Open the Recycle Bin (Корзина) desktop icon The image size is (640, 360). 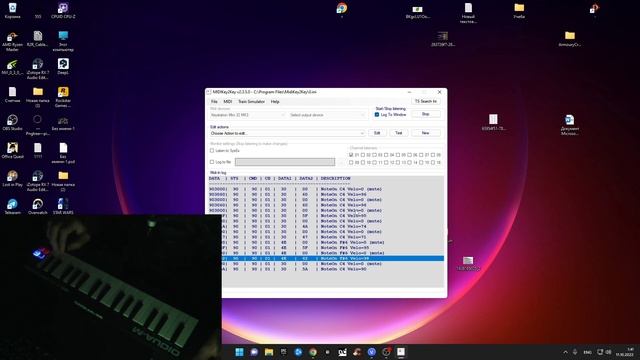coord(12,11)
